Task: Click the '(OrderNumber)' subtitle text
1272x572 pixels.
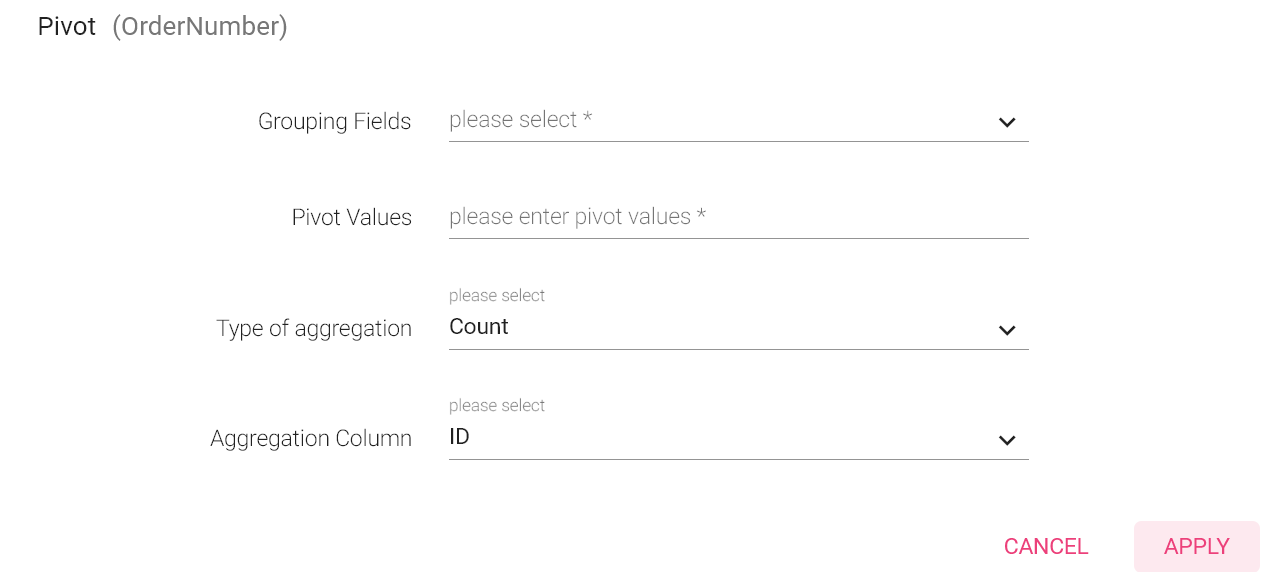Action: pos(200,27)
